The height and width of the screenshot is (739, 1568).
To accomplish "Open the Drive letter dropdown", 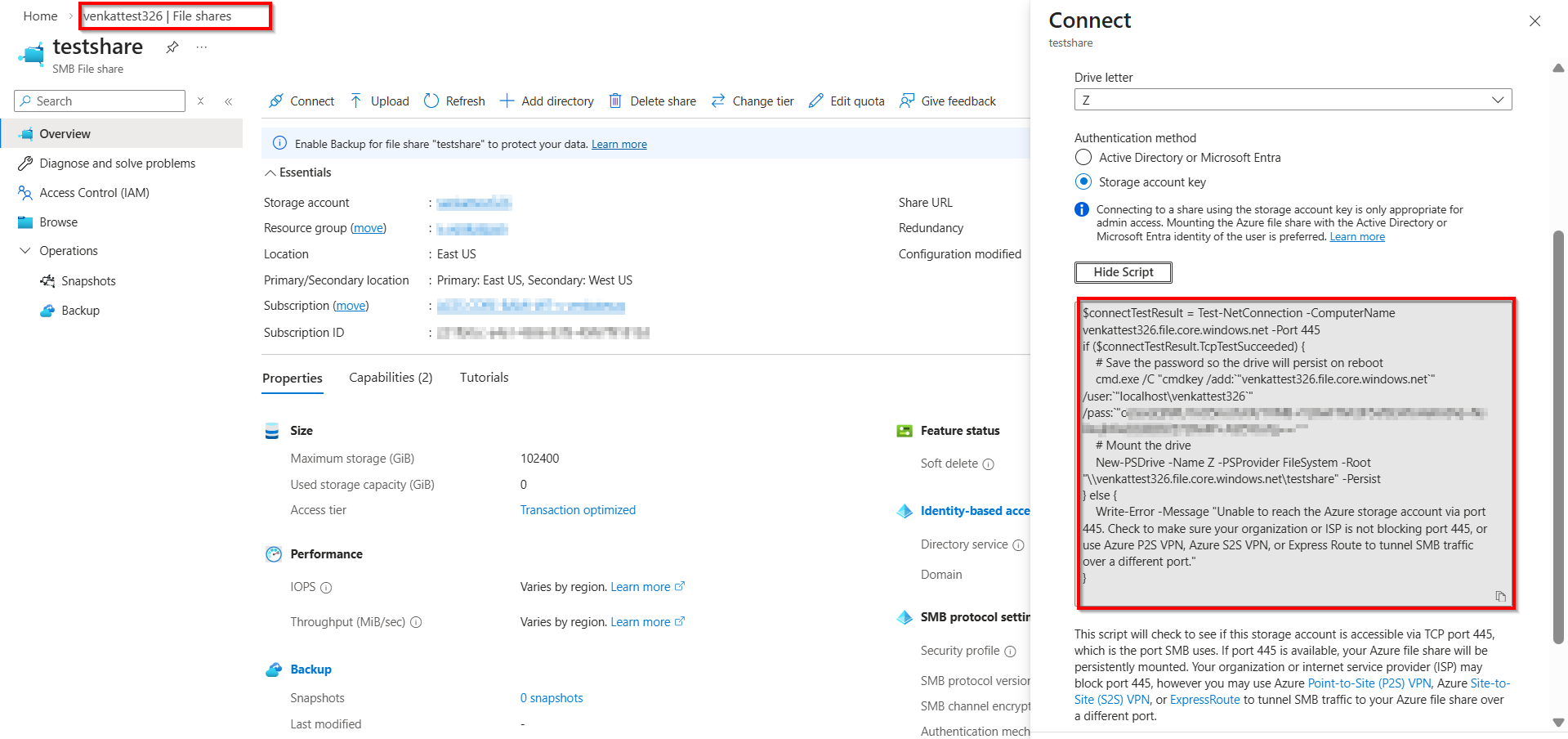I will click(x=1293, y=100).
